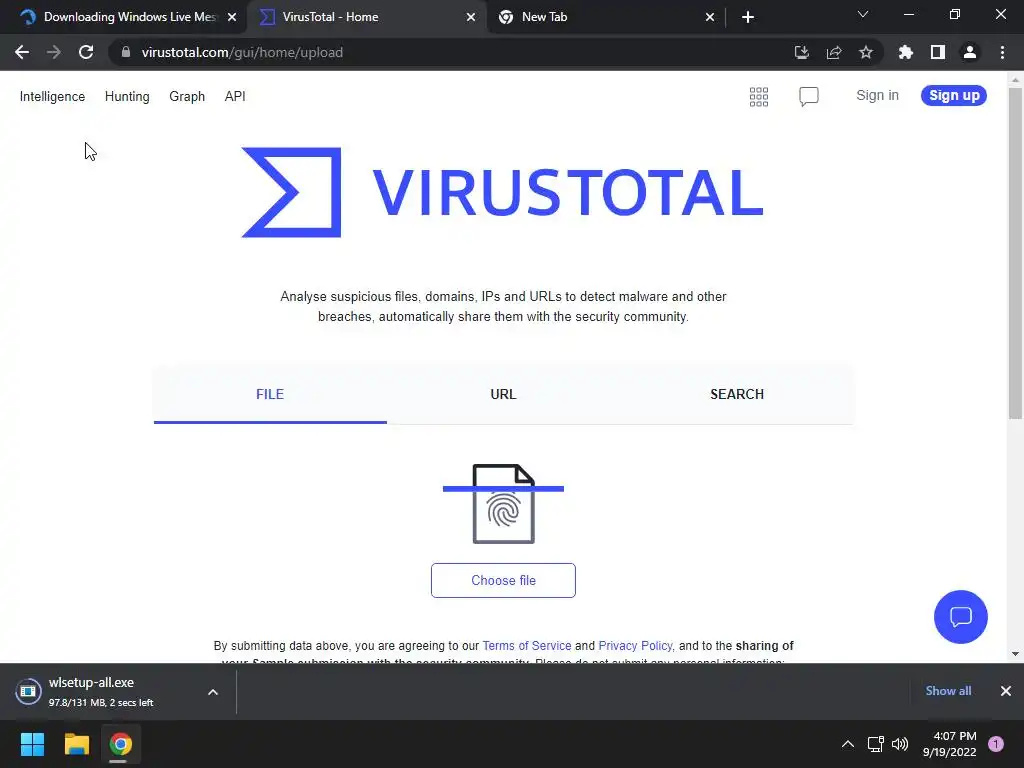Click the scrollbar down arrow
1024x768 pixels.
point(1015,654)
